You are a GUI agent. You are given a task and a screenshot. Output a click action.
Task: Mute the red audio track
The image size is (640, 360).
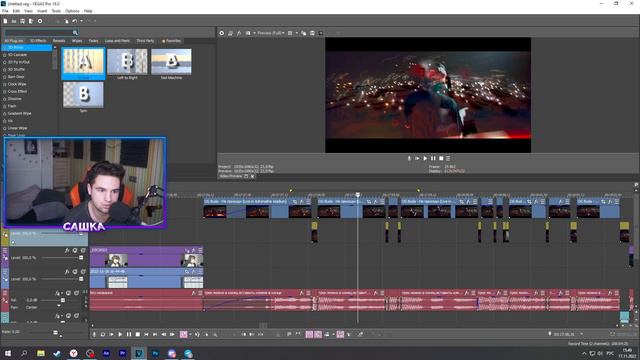tap(68, 293)
